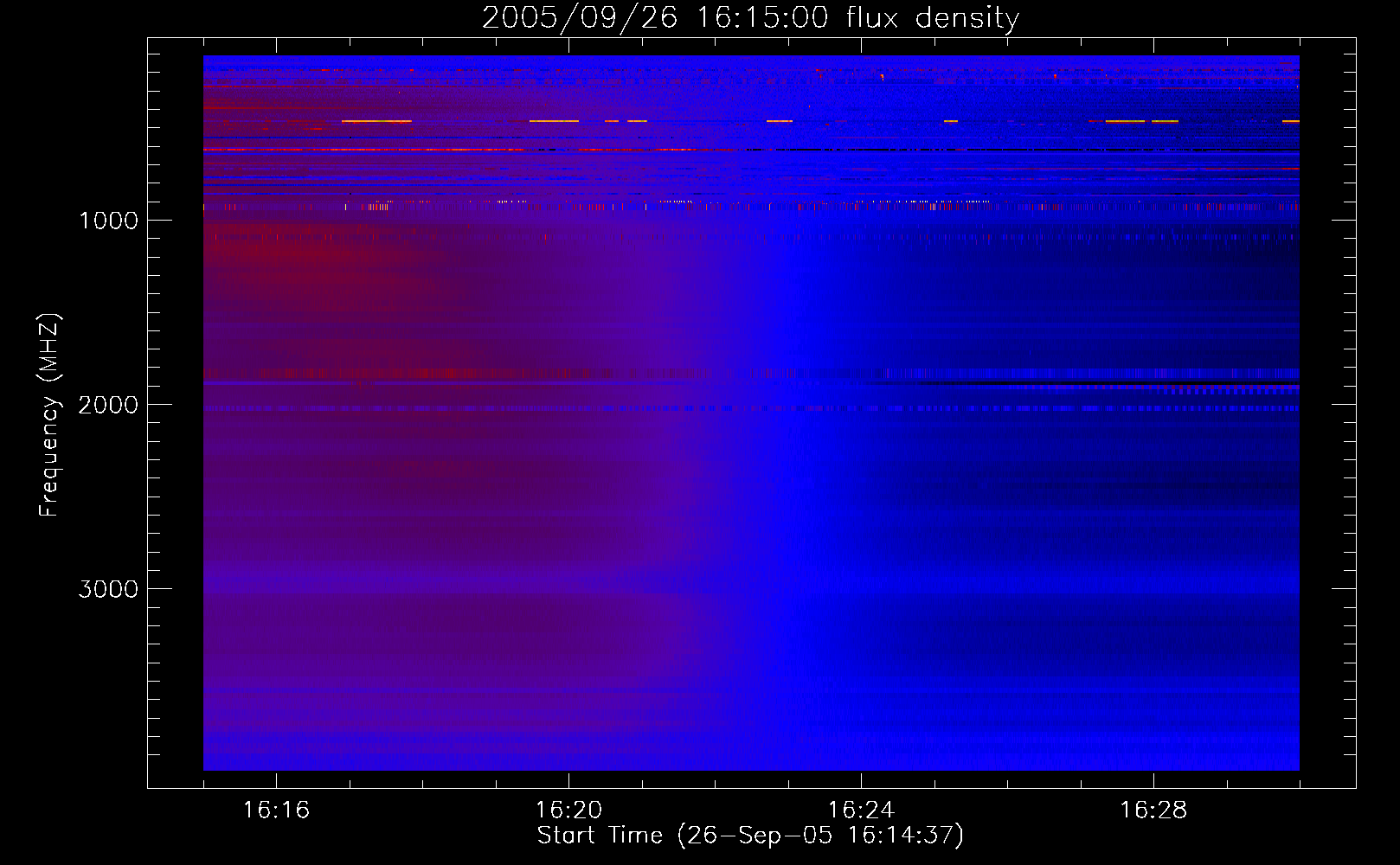Click the 16:20 time tick label
Image resolution: width=1400 pixels, height=865 pixels.
[x=568, y=811]
